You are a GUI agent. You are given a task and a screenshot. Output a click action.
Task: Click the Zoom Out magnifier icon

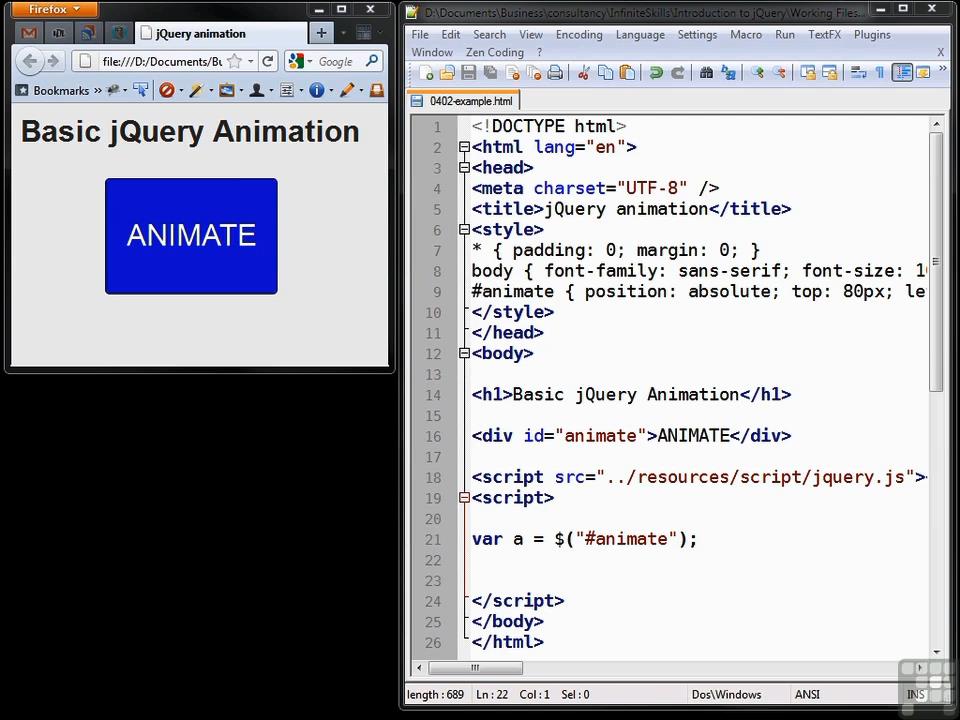coord(779,73)
